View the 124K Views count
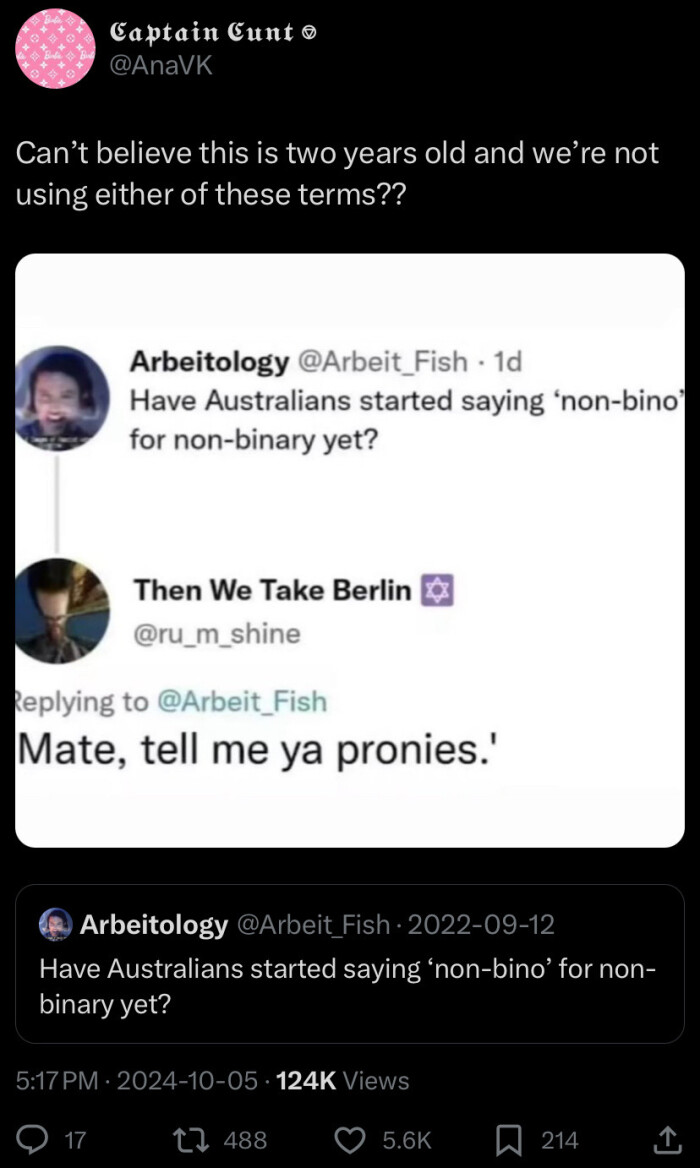 [x=342, y=1080]
